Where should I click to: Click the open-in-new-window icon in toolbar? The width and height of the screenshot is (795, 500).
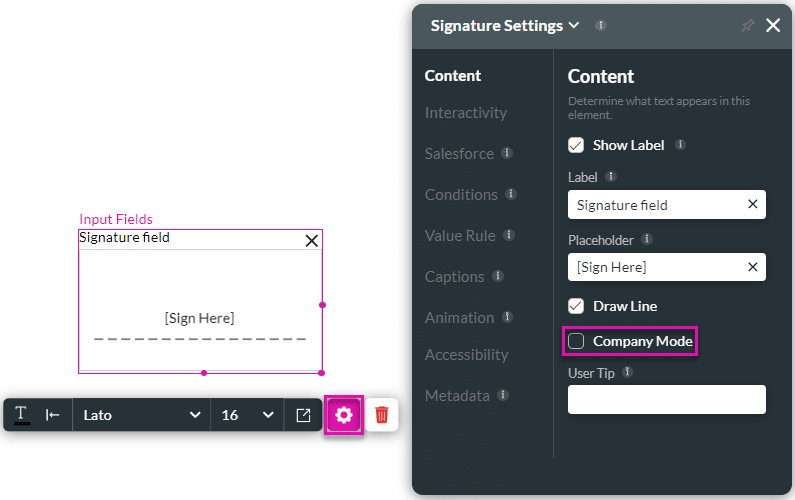pyautogui.click(x=303, y=415)
